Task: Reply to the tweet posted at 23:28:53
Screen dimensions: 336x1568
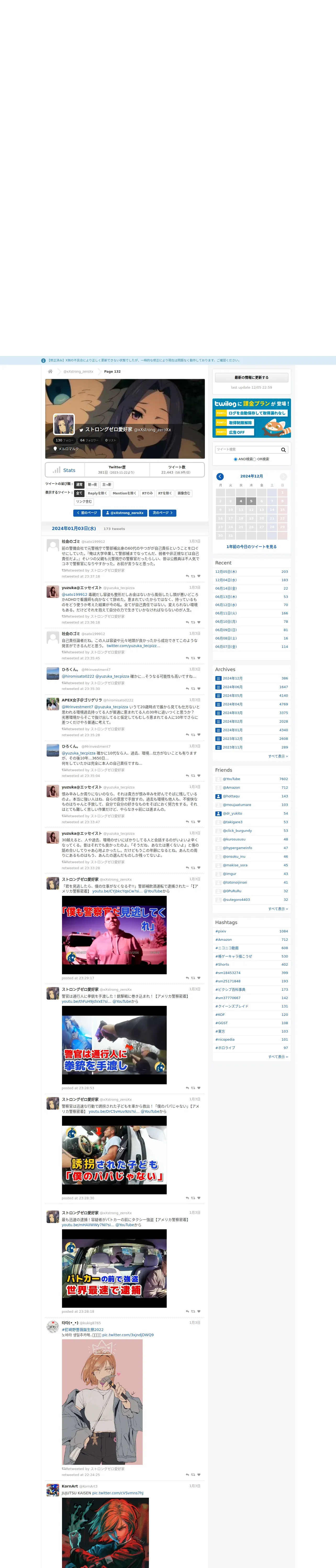Action: click(x=187, y=1088)
